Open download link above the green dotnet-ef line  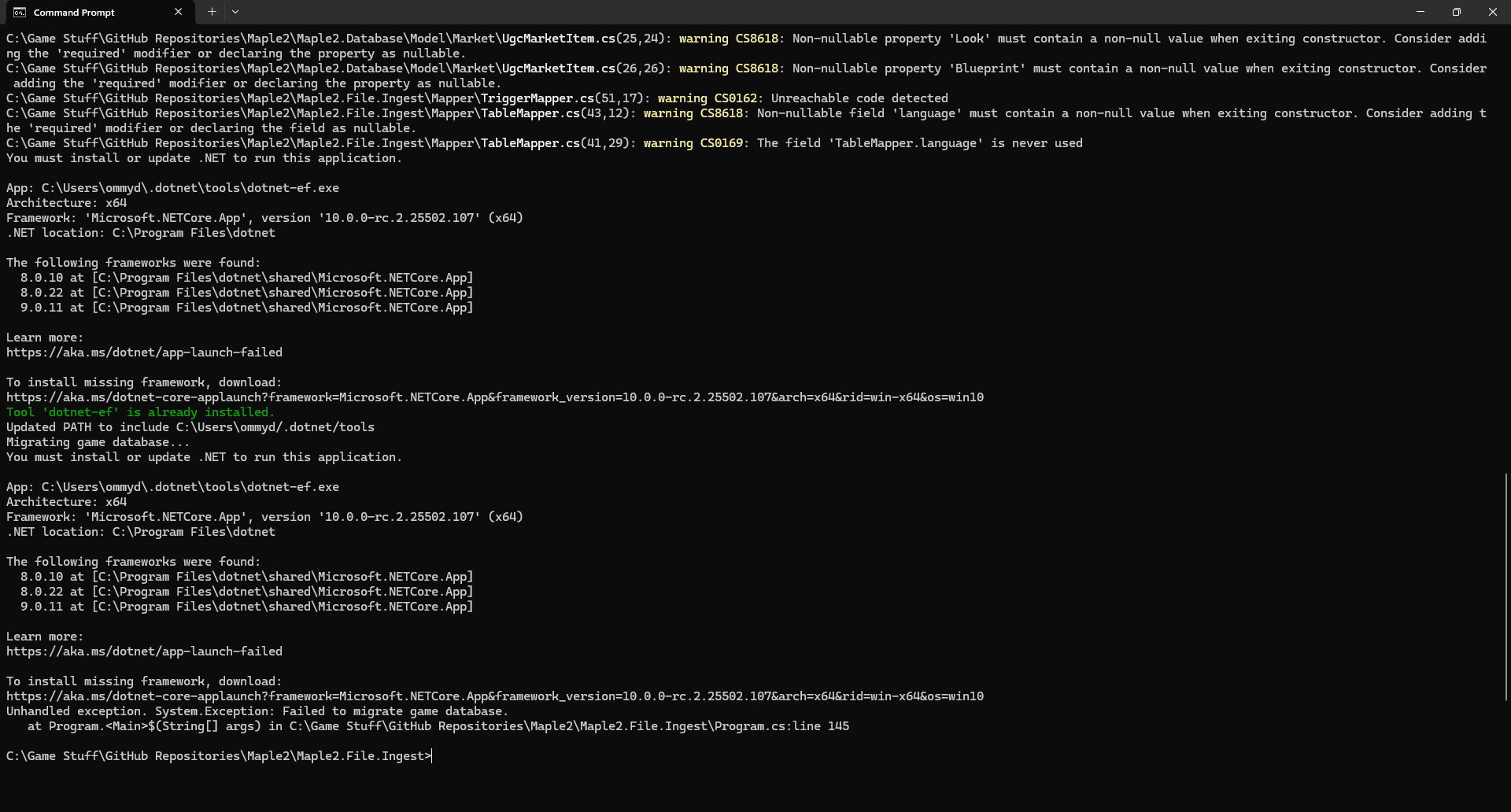495,397
